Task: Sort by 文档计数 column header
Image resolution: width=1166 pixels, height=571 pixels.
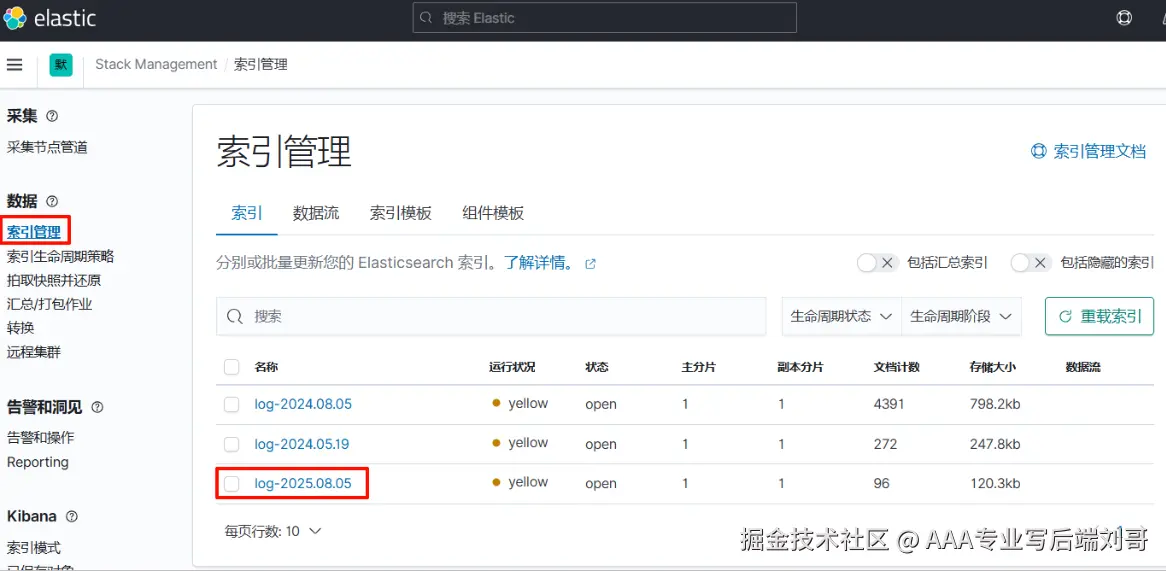Action: click(x=896, y=367)
